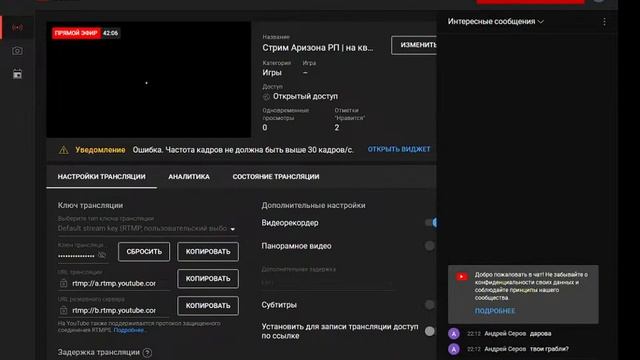640x360 pixels.
Task: Open the Default stream key type dropdown
Action: 147,229
